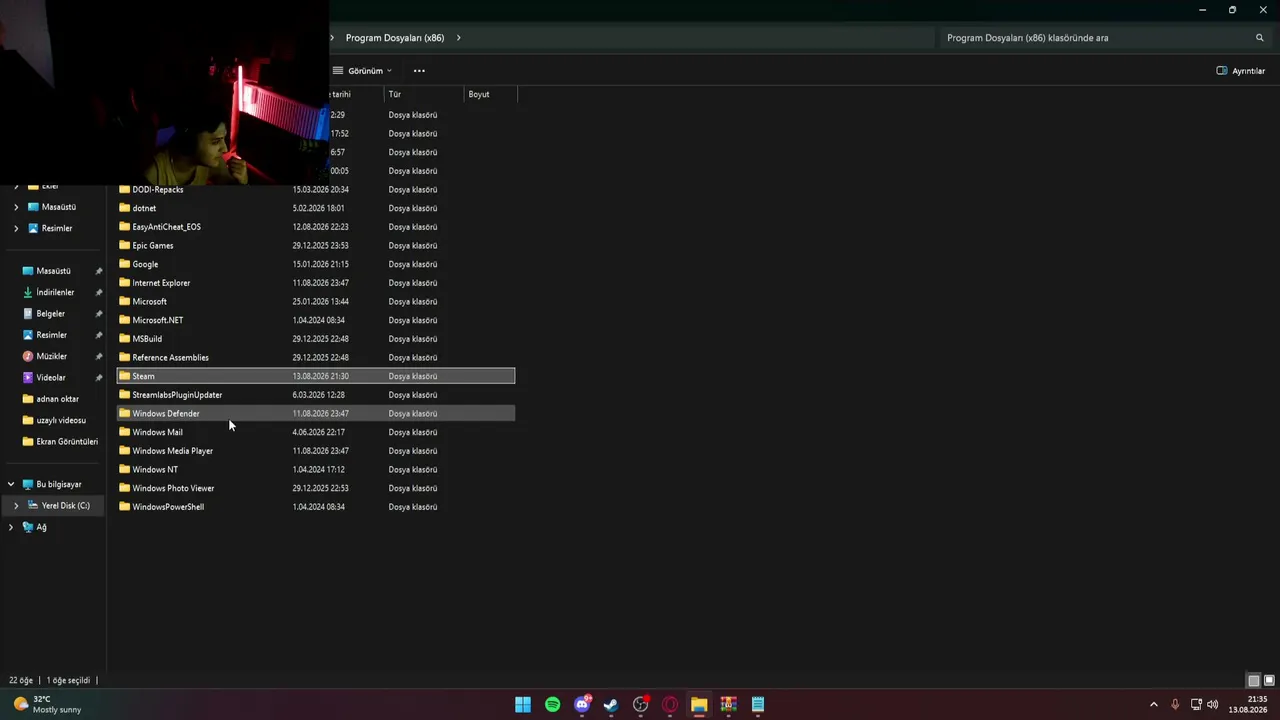1280x720 pixels.
Task: Click the search magnifier icon
Action: click(1260, 38)
